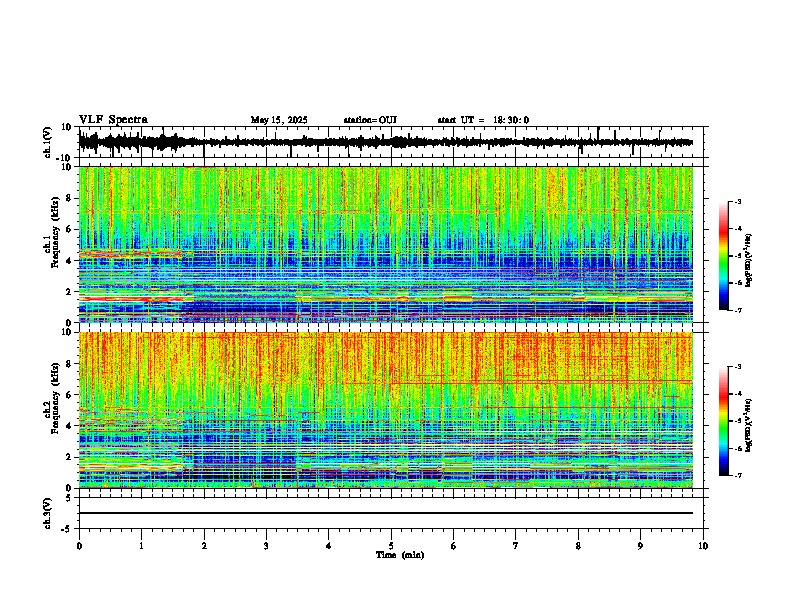This screenshot has width=792, height=612.
Task: Click the "2" kHz tick of ch.1 spectrogram
Action: coord(71,291)
